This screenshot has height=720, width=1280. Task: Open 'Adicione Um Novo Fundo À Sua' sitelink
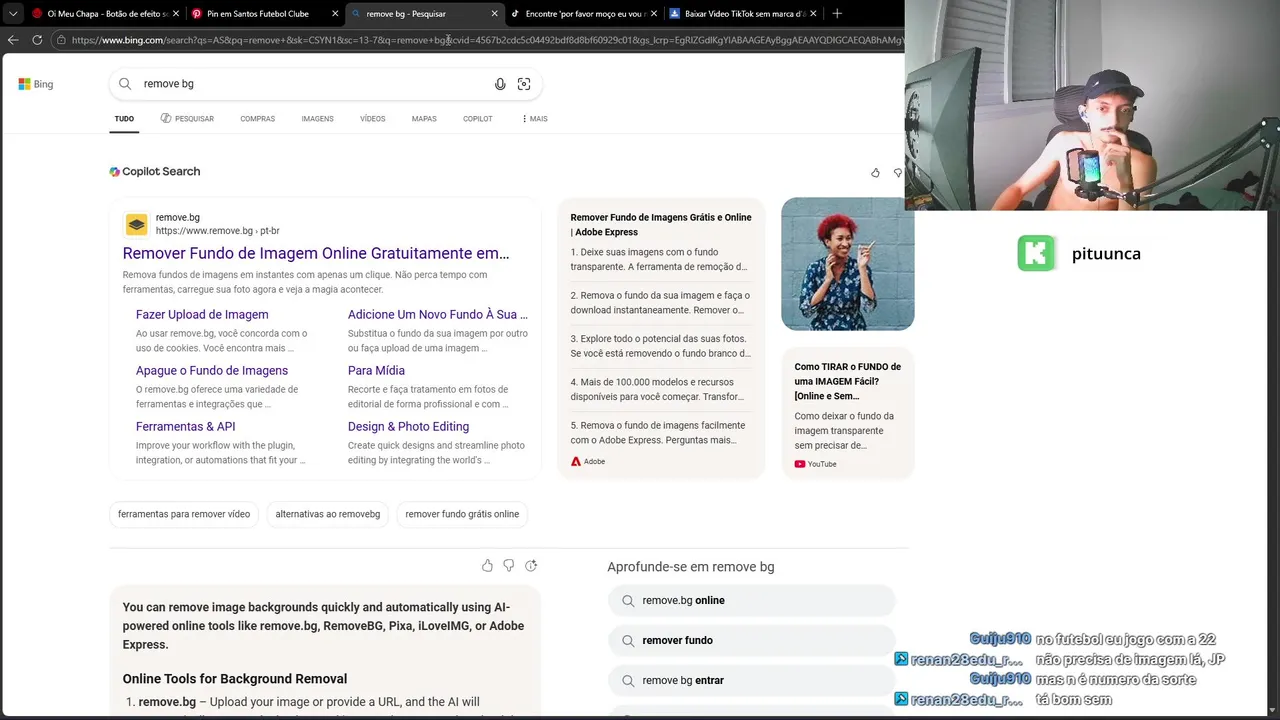pyautogui.click(x=438, y=314)
